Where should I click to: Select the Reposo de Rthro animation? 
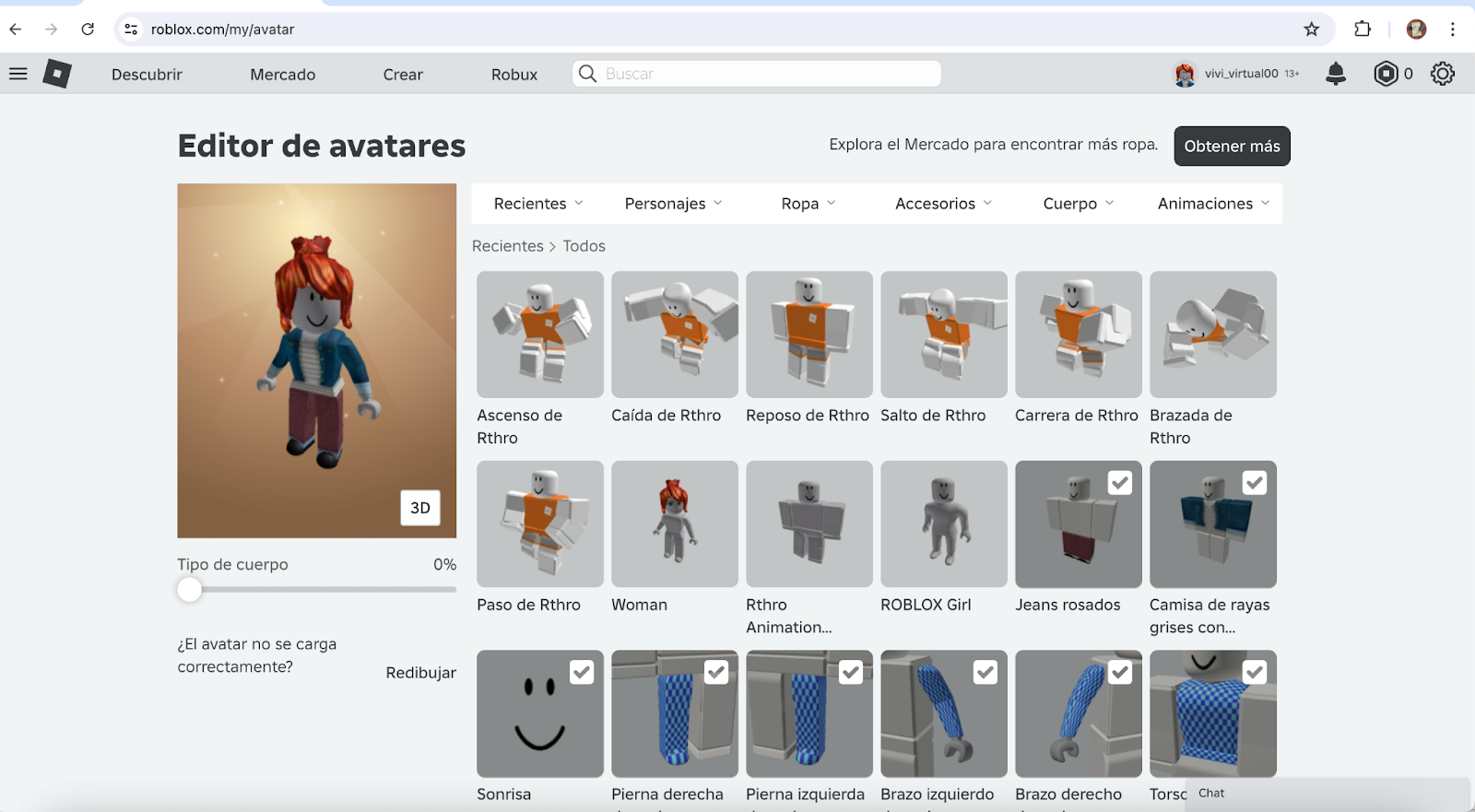809,335
